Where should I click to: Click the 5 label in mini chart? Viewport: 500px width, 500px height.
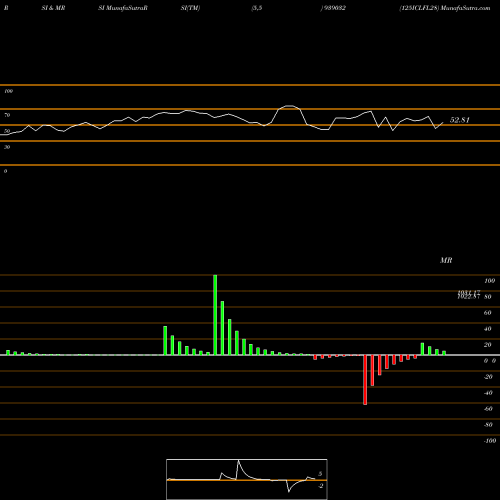[320, 474]
